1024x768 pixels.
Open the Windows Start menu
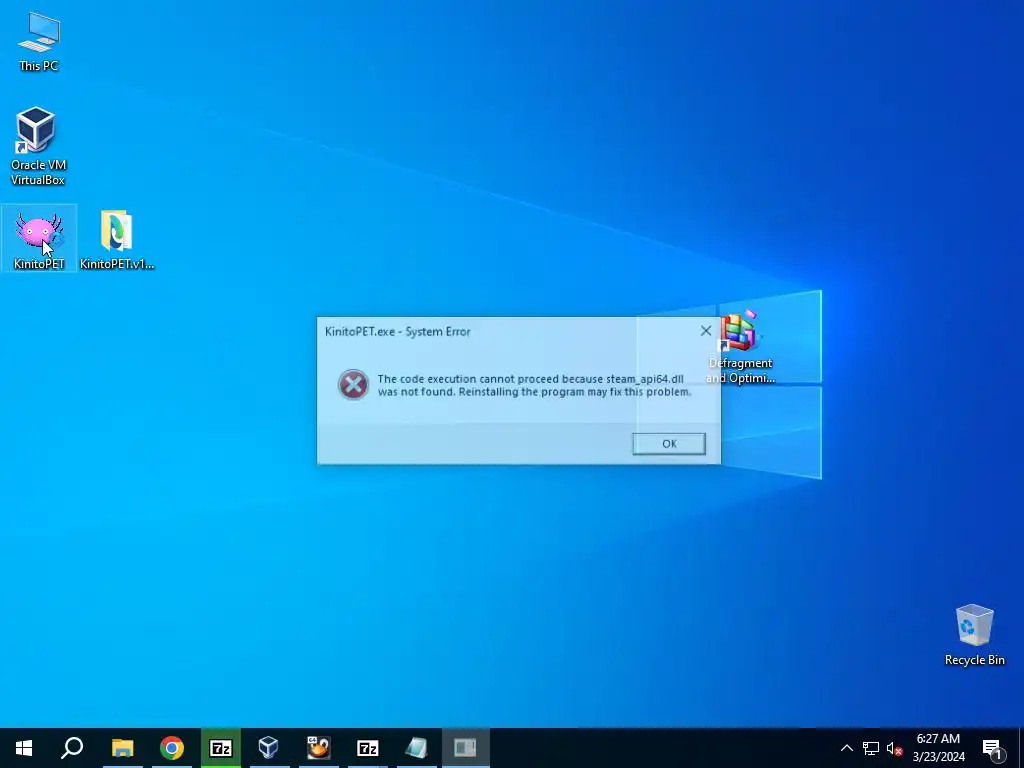pyautogui.click(x=24, y=748)
